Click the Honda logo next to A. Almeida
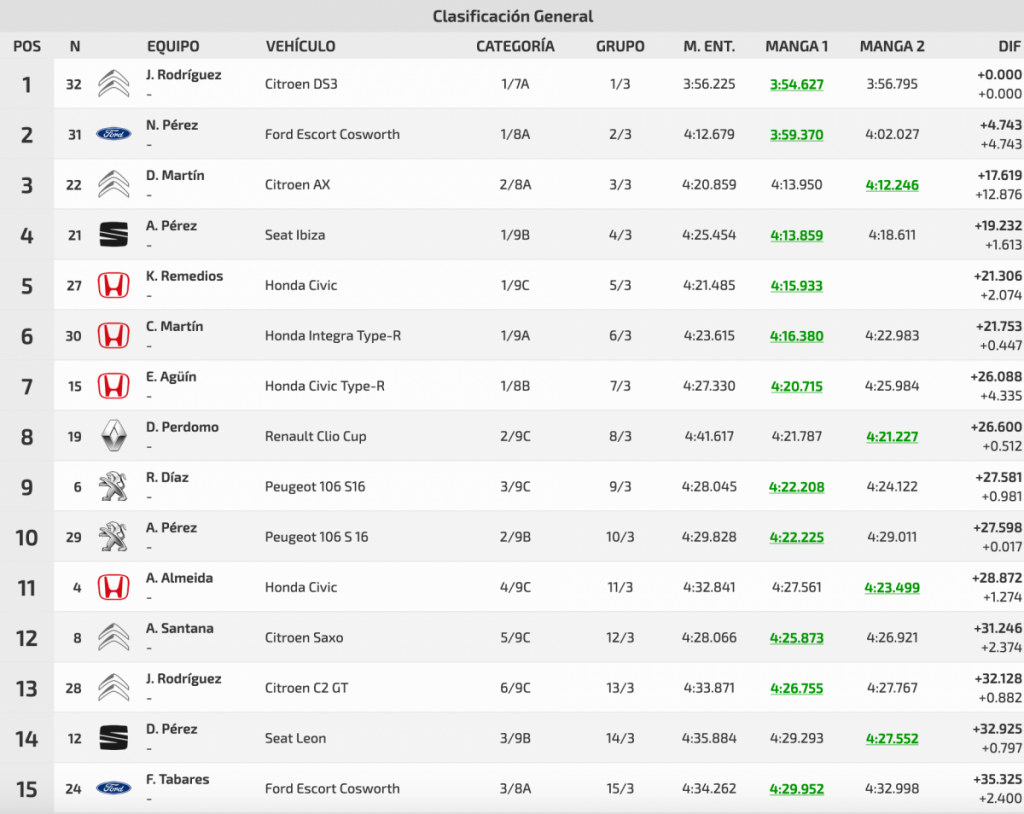This screenshot has height=814, width=1024. [x=113, y=587]
